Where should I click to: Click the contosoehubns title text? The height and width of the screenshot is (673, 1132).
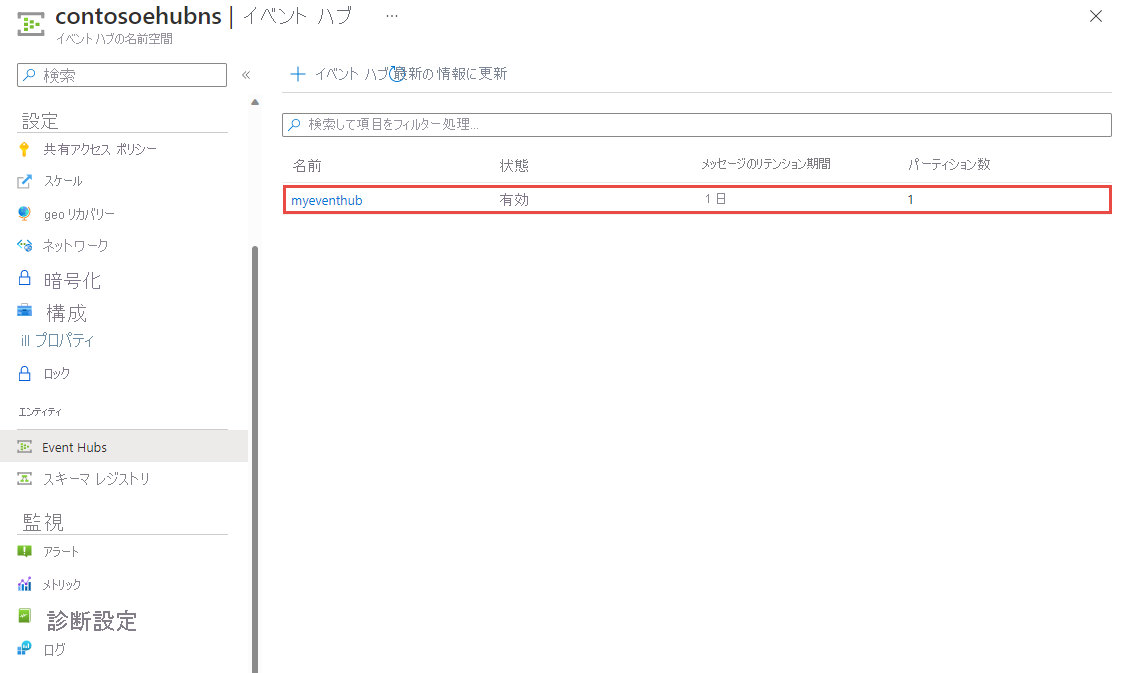coord(139,16)
